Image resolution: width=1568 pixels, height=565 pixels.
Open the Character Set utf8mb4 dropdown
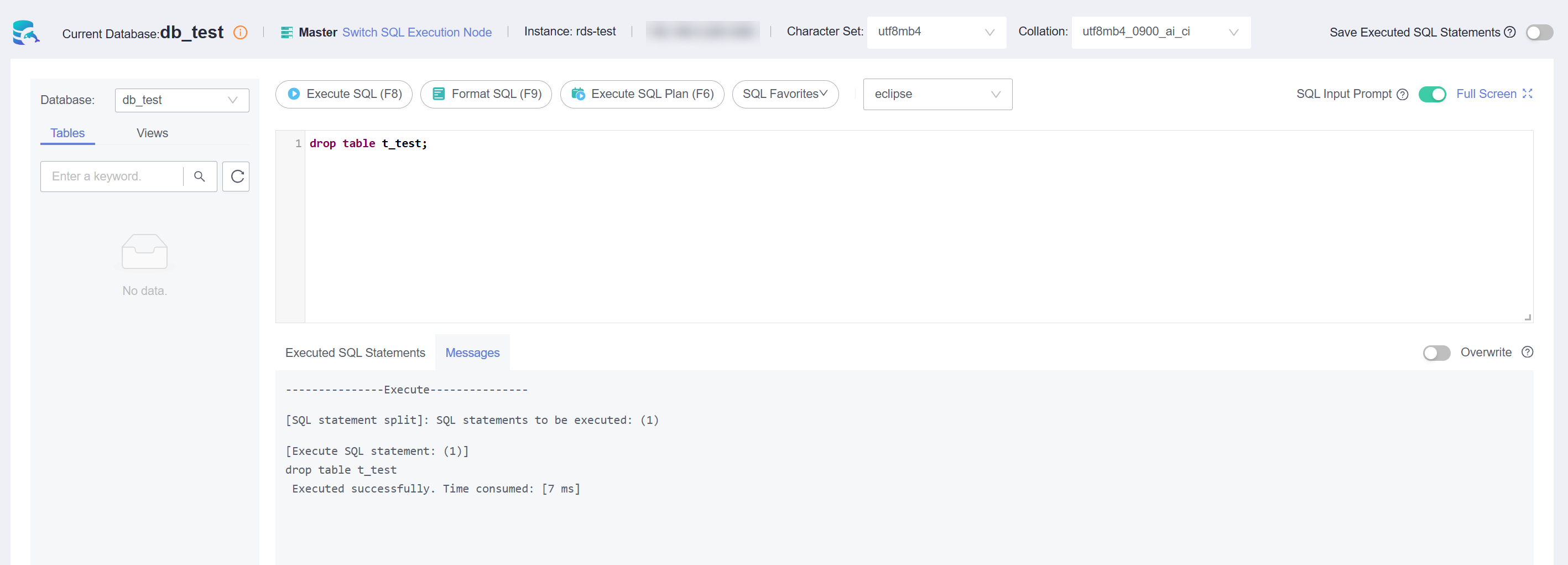pos(936,32)
